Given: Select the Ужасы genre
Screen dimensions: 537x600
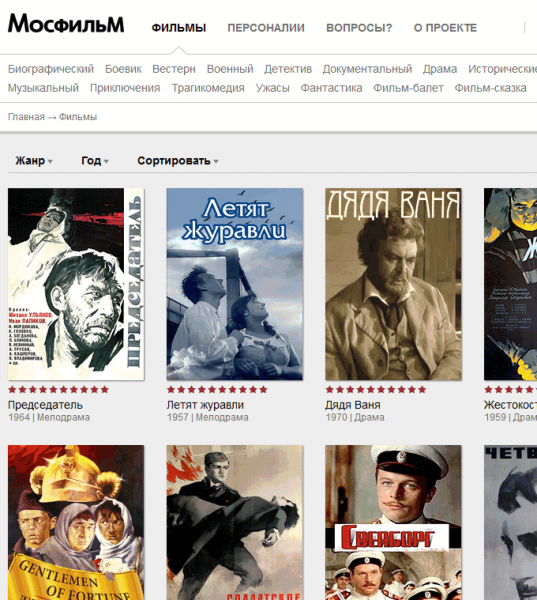Looking at the screenshot, I should (273, 88).
